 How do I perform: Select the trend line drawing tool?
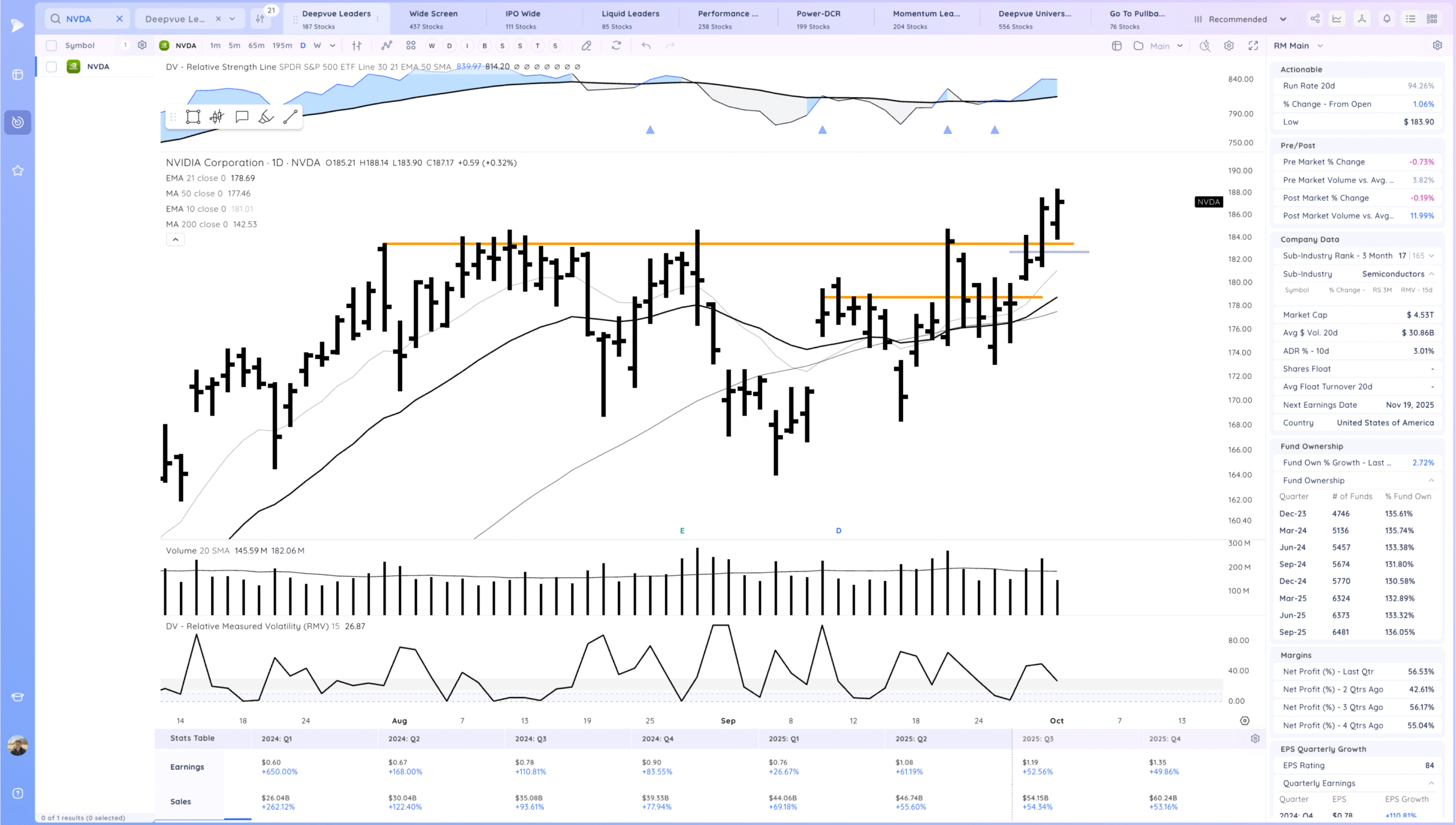pyautogui.click(x=290, y=117)
